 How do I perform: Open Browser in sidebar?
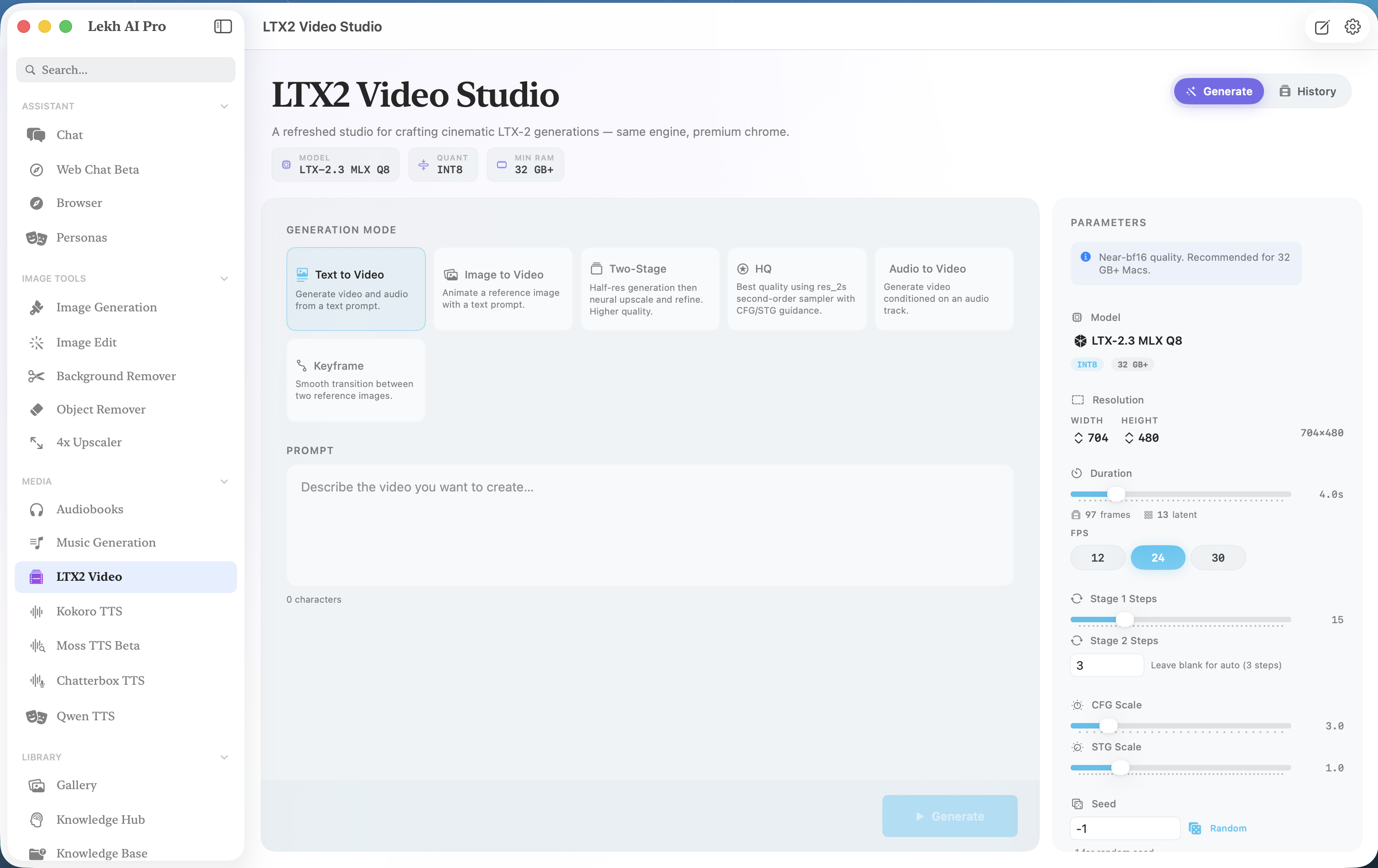126,203
